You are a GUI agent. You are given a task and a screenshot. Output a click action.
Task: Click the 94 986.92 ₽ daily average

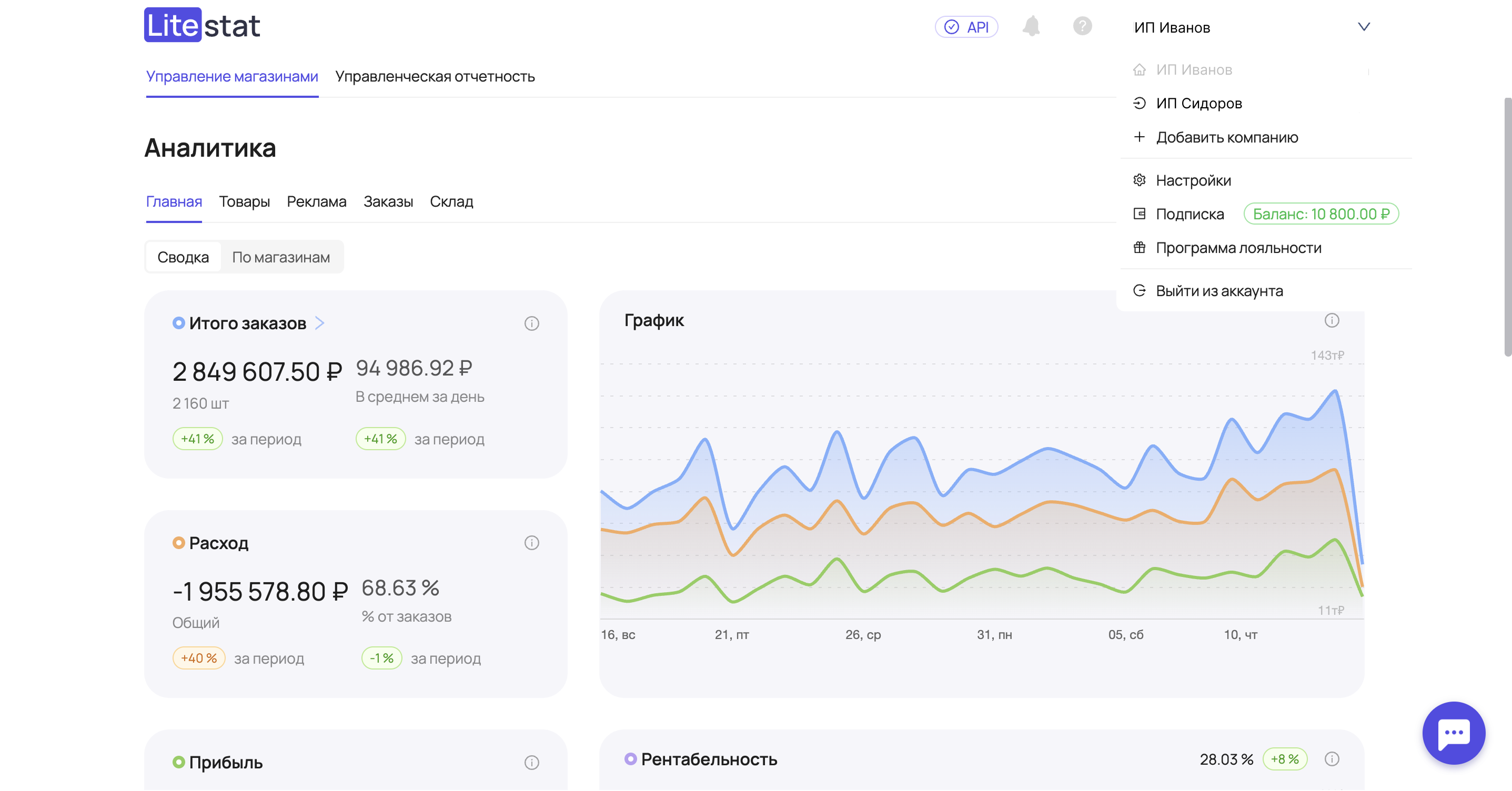[x=415, y=369]
